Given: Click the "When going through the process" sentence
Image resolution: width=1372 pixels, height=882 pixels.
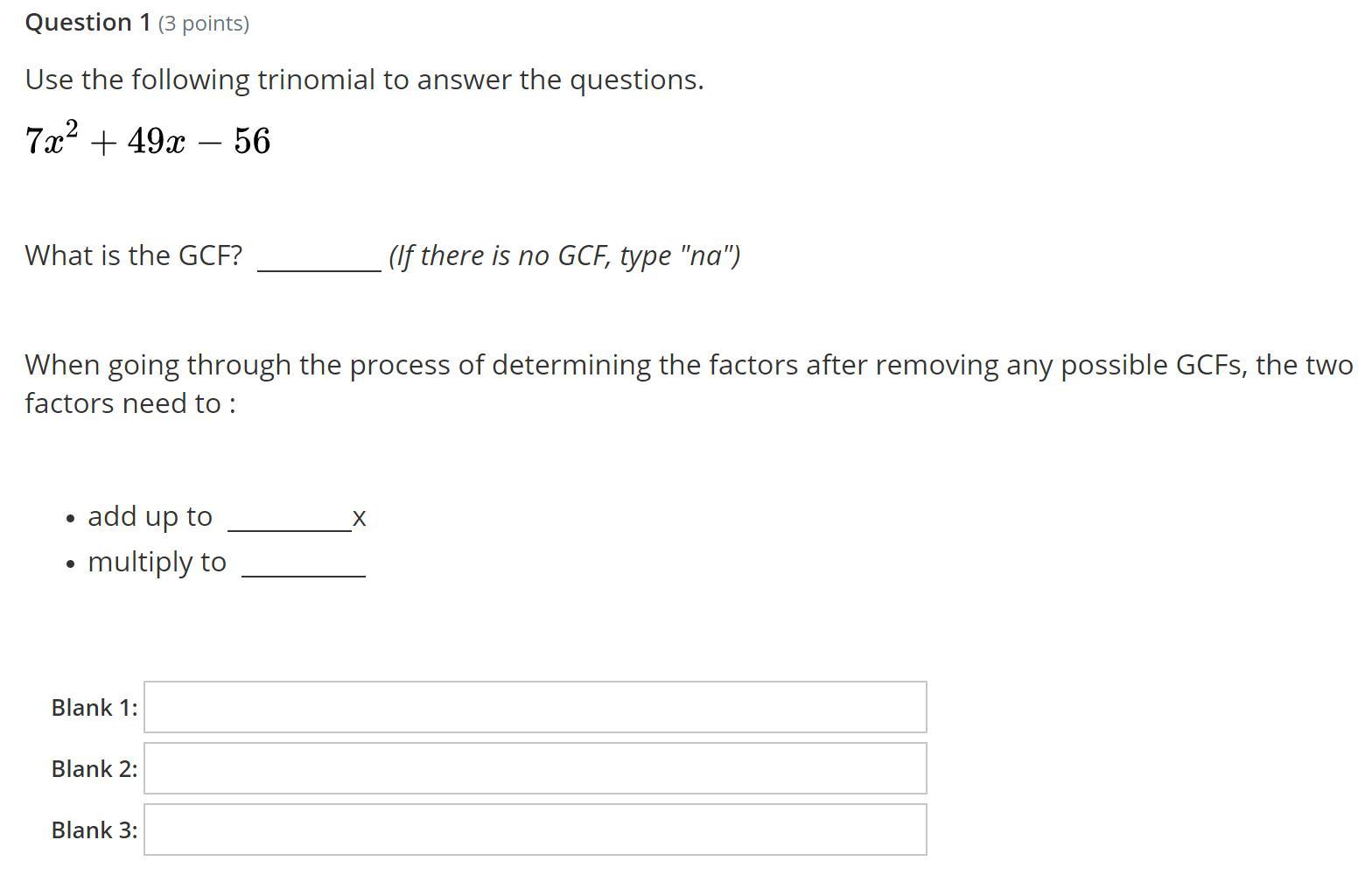Looking at the screenshot, I should point(689,365).
